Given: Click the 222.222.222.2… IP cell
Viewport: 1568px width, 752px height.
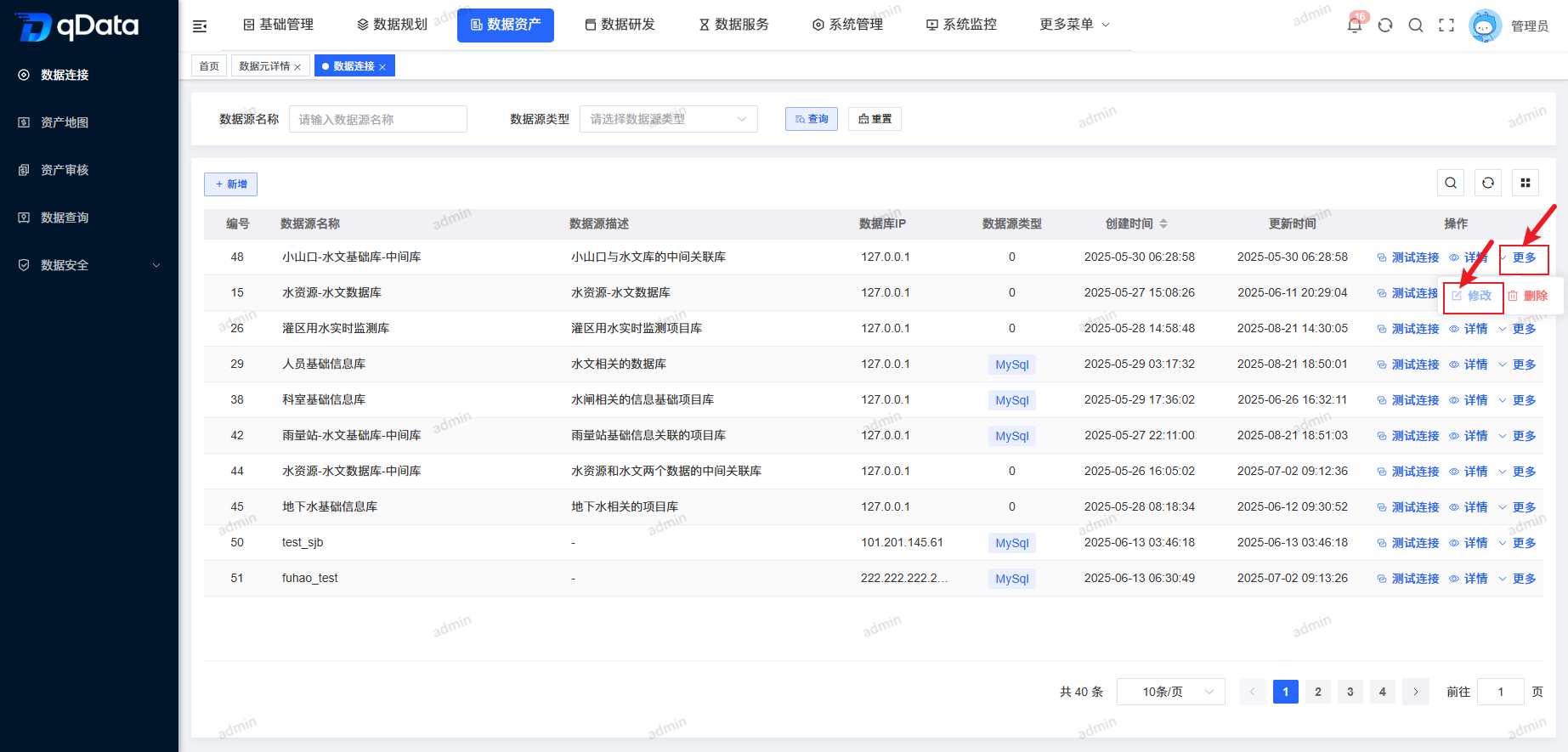Looking at the screenshot, I should coord(904,578).
